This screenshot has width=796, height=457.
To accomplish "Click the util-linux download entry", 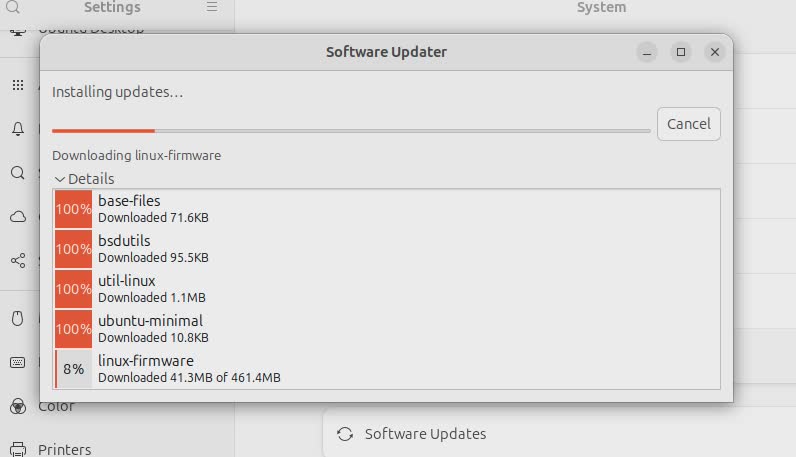I will coord(387,289).
